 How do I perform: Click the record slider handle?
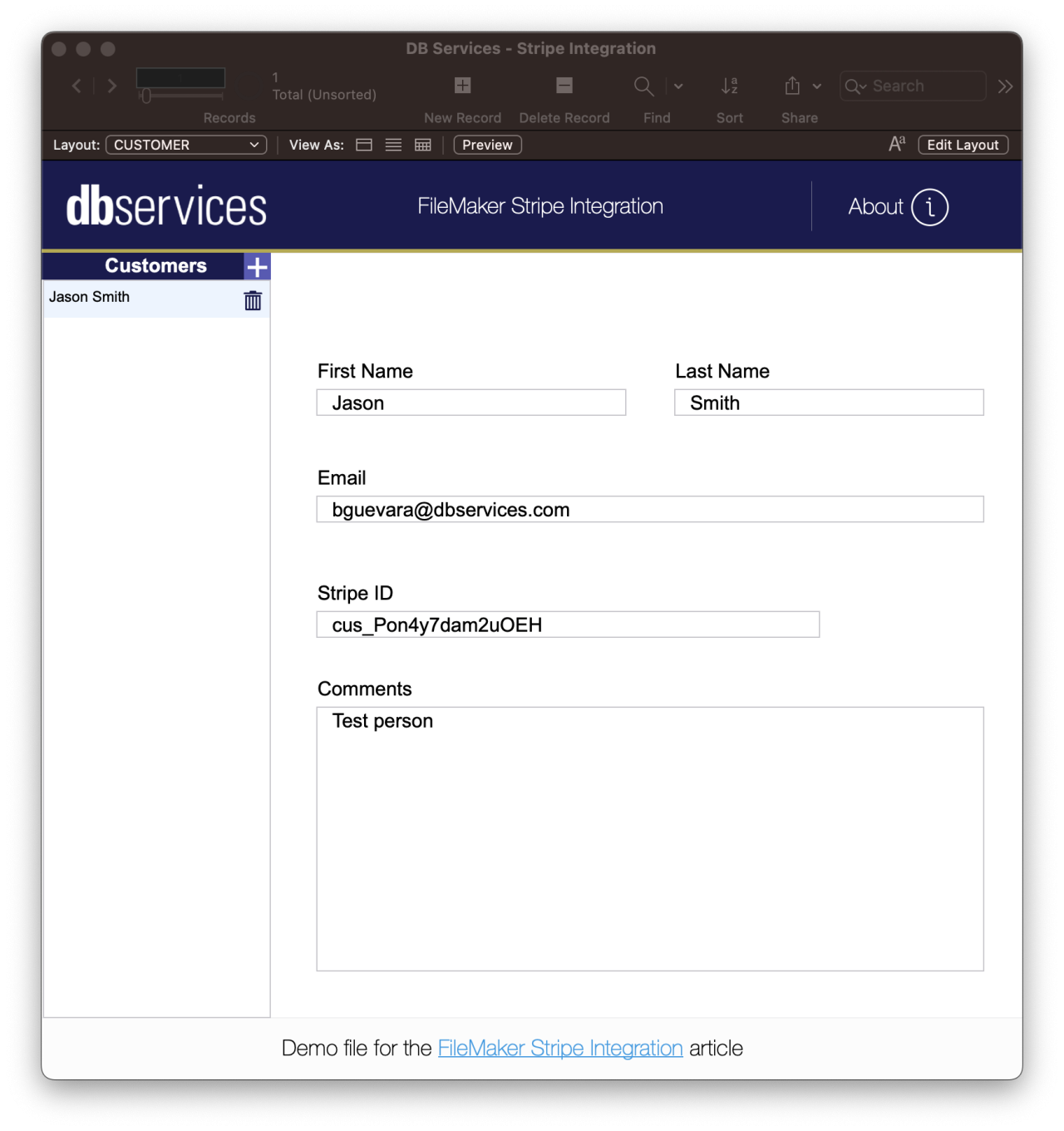pyautogui.click(x=145, y=96)
